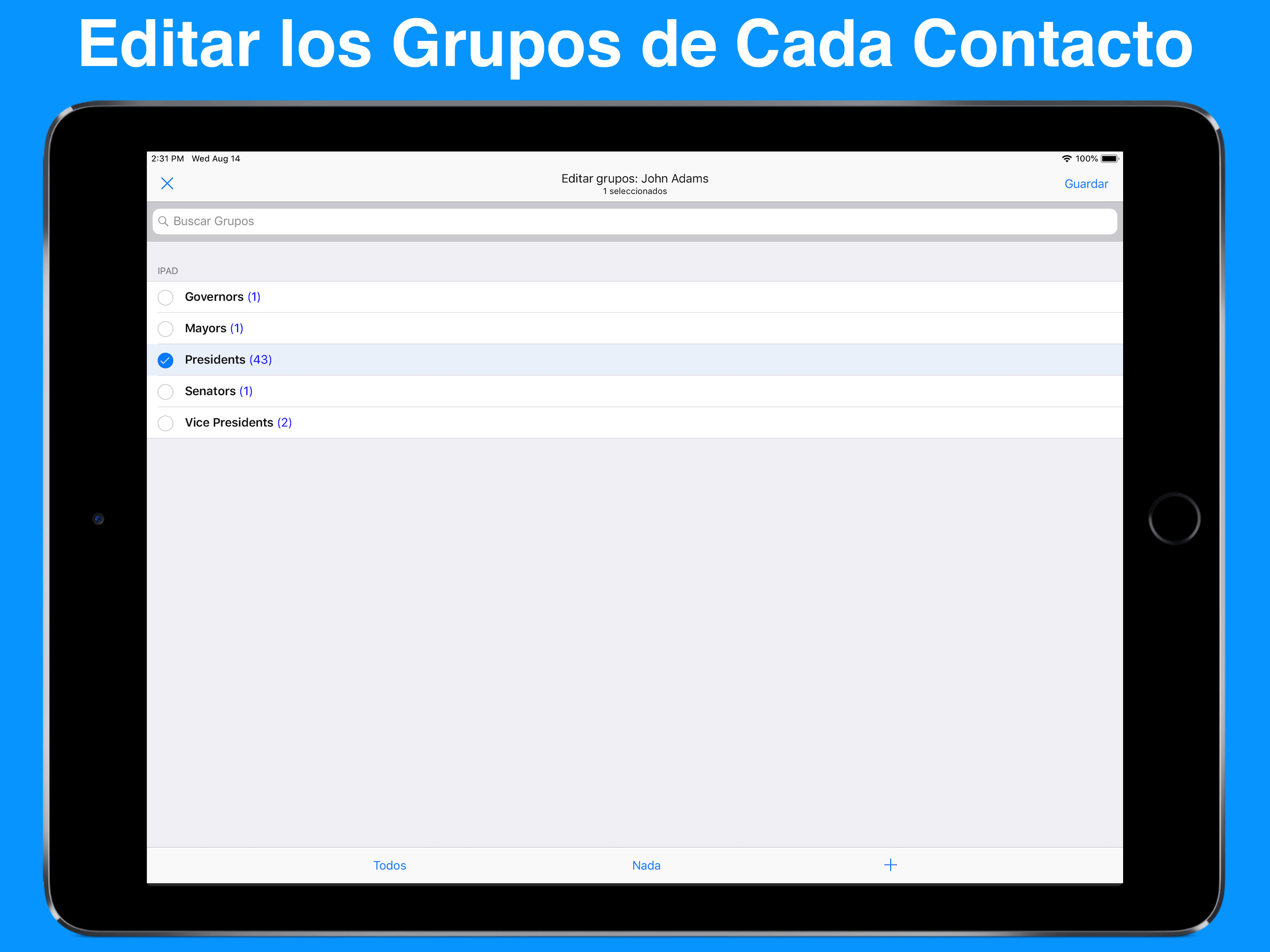Tap the plus icon to add group
1270x952 pixels.
(890, 865)
